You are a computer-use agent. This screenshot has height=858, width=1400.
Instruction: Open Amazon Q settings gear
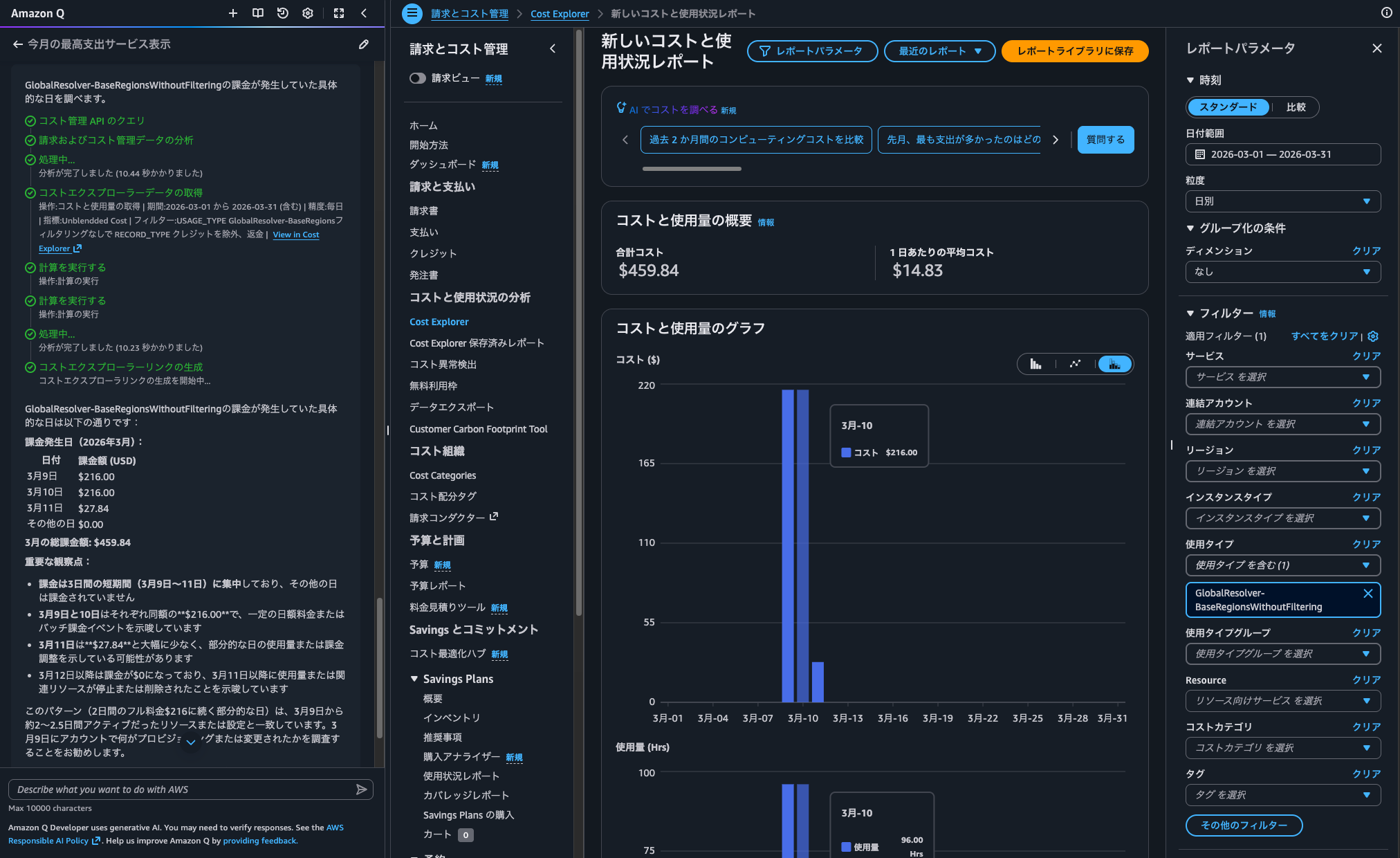pyautogui.click(x=307, y=13)
